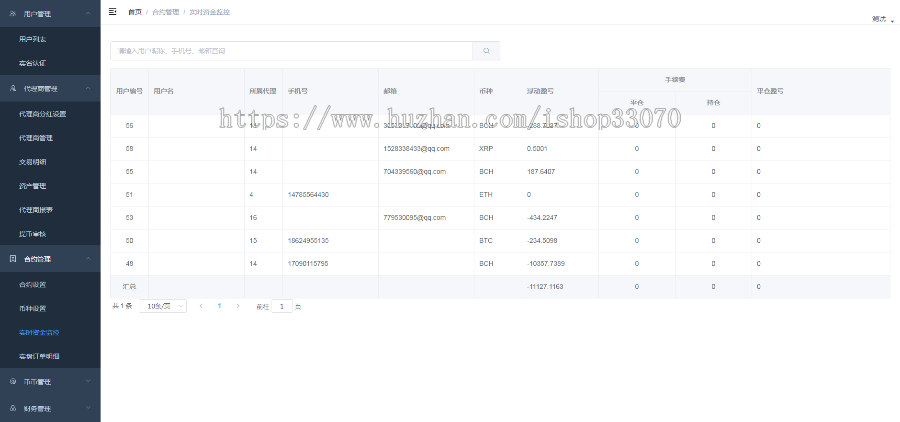Click the BTC coin cell
This screenshot has height=422, width=900.
point(486,241)
